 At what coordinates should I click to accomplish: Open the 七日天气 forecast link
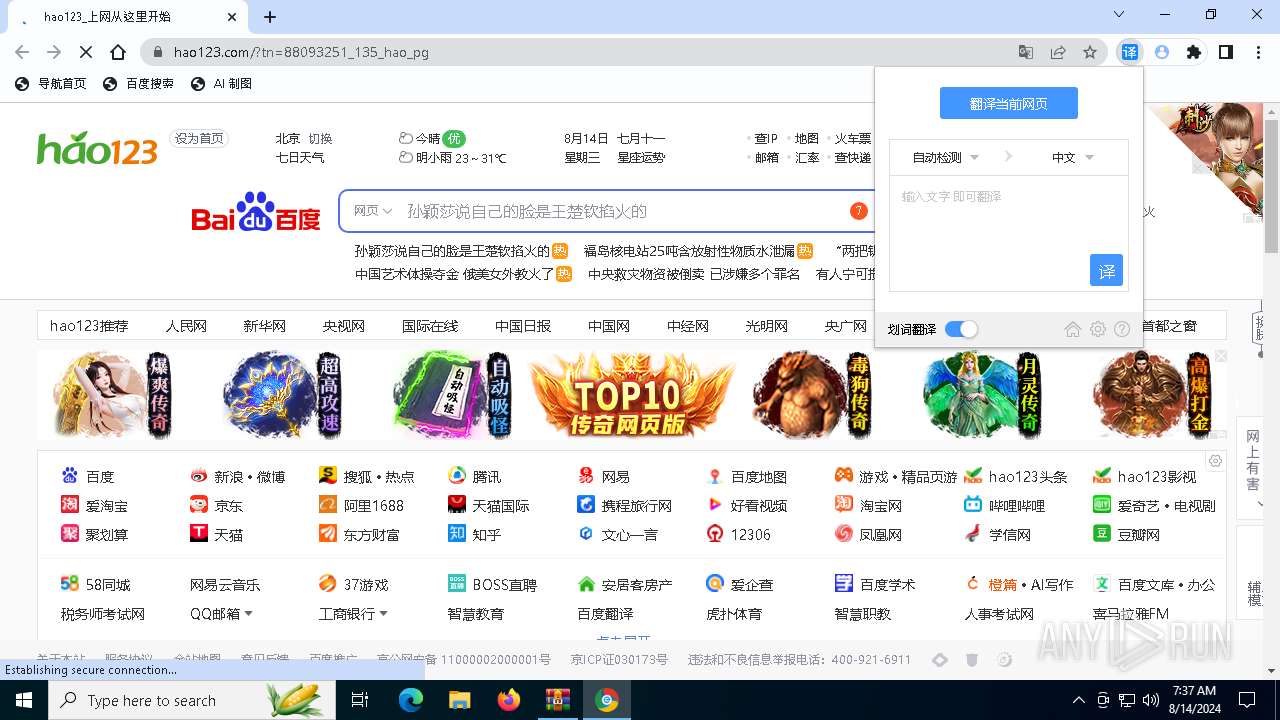300,157
